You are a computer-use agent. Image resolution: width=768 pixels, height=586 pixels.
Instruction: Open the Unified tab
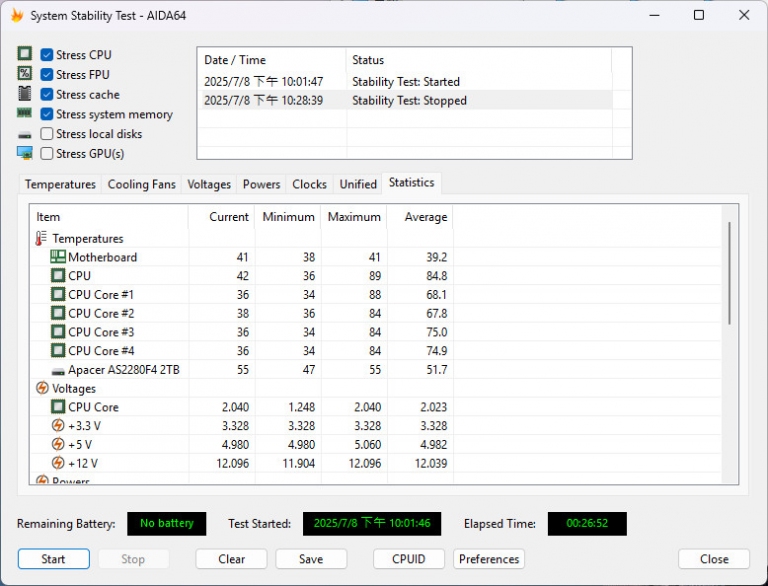358,184
